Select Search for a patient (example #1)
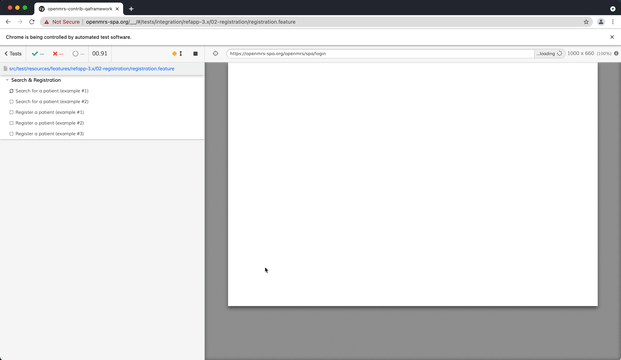The image size is (621, 360). pos(52,91)
